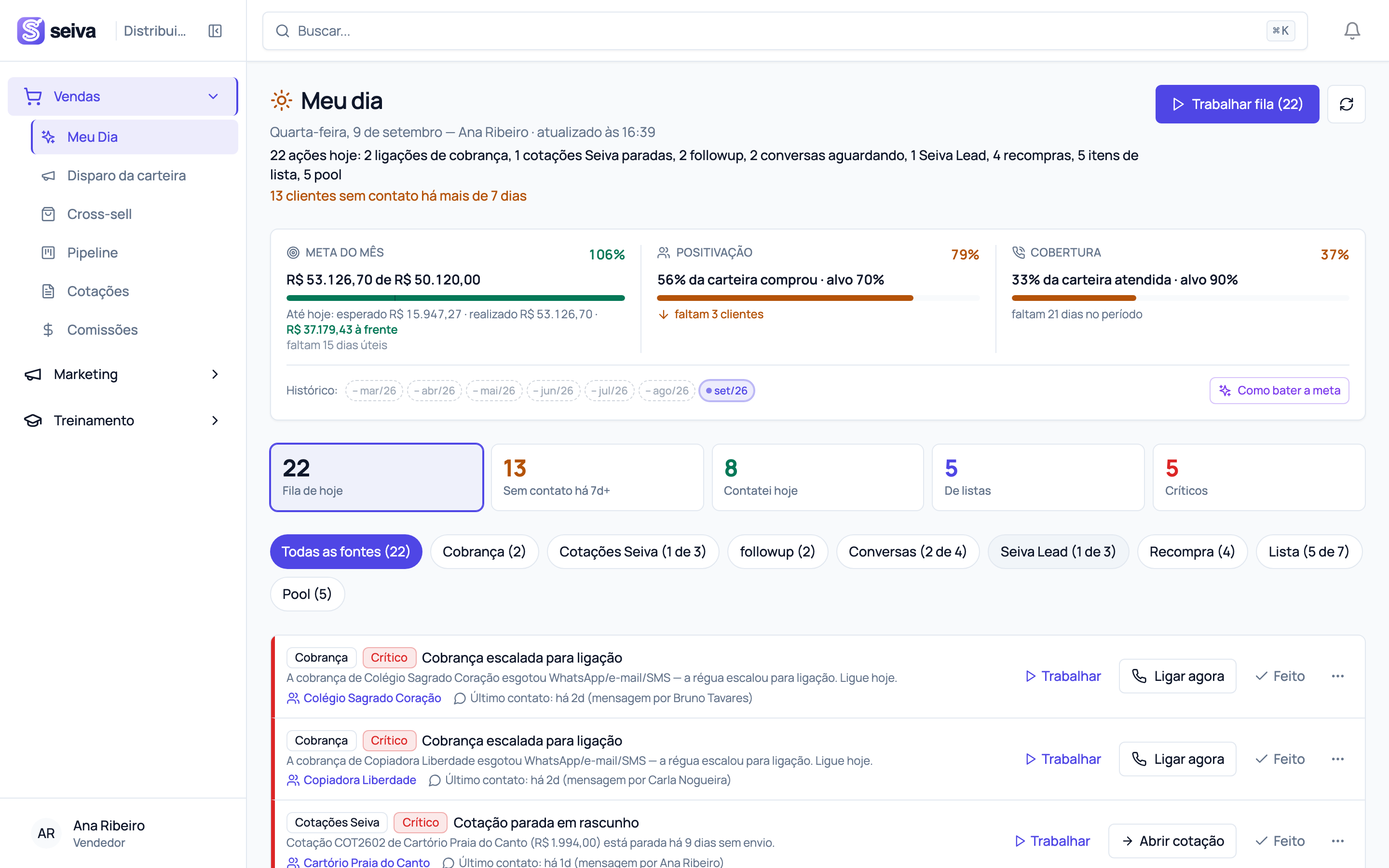Viewport: 1389px width, 868px height.
Task: Click the Cotações document icon
Action: click(x=48, y=291)
